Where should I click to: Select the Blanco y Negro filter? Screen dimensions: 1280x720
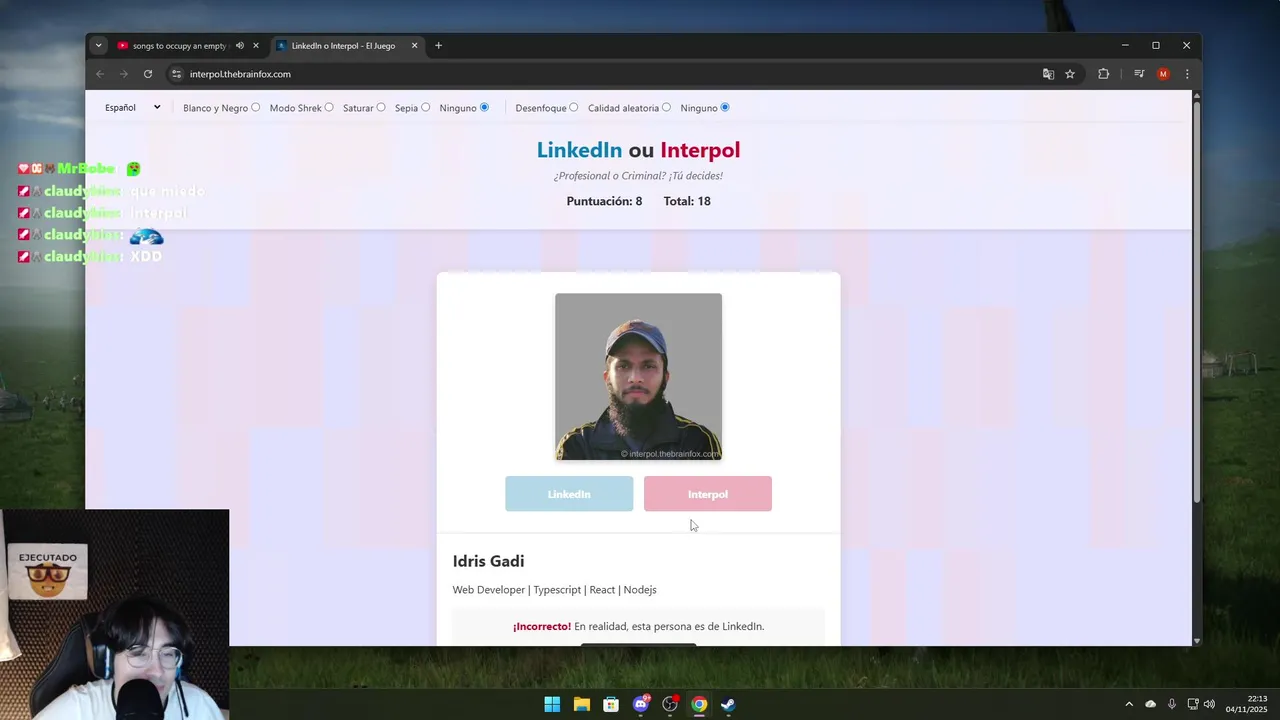point(256,107)
